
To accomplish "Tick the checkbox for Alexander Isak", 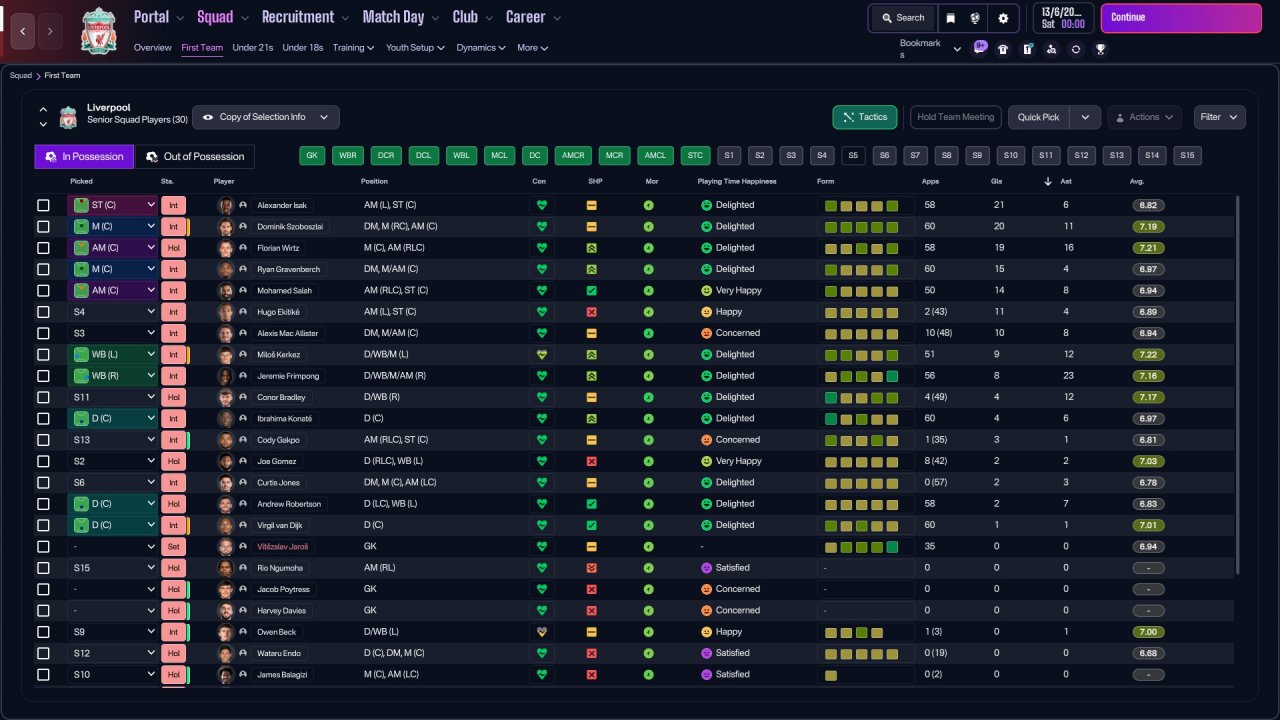I will point(43,205).
